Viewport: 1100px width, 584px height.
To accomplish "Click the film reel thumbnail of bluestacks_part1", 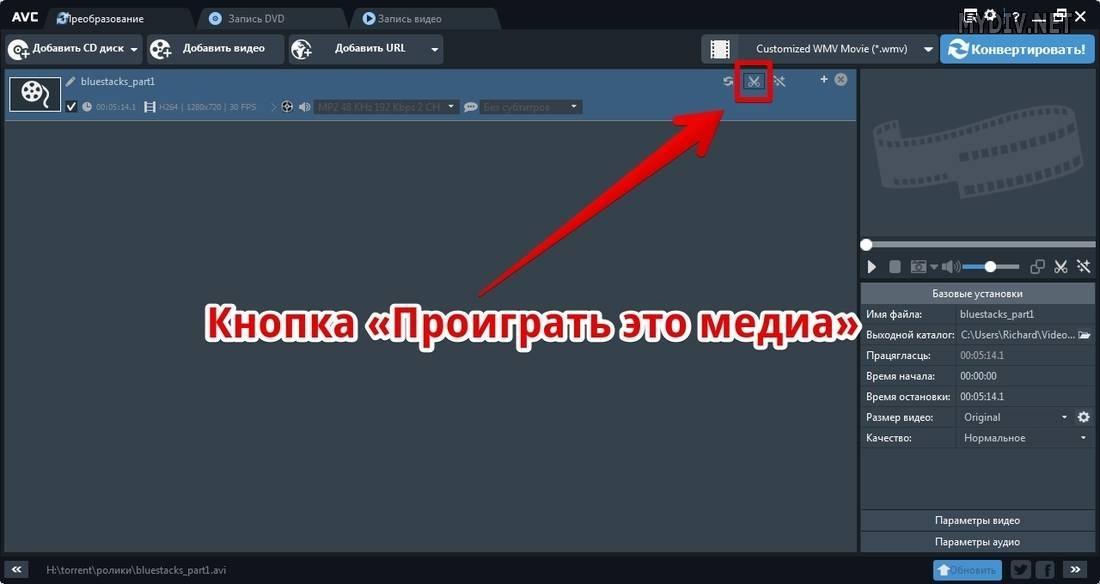I will (35, 94).
